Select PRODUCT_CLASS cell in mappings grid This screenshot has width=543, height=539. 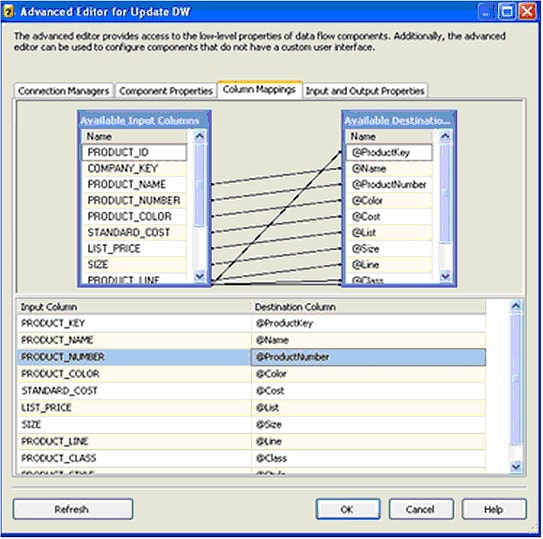[x=134, y=458]
